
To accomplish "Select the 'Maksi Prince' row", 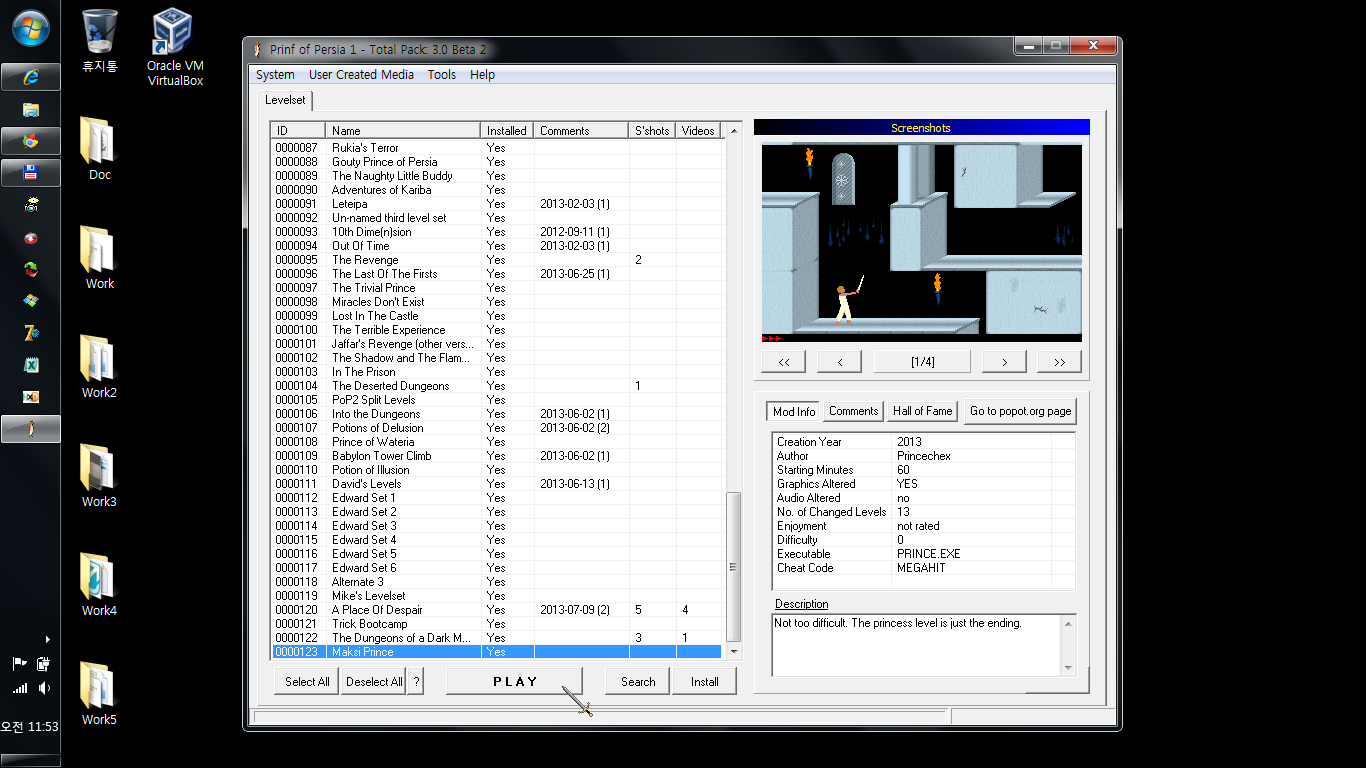I will (496, 652).
